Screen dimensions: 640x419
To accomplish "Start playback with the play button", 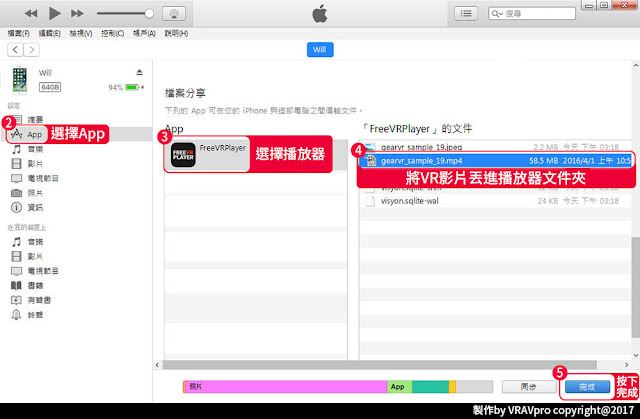I will click(54, 13).
